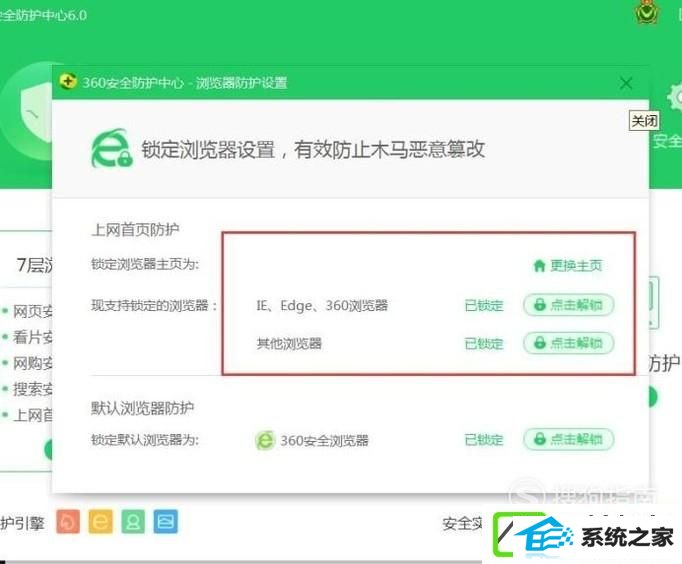Click the 360安全浏览器 name text

[324, 441]
